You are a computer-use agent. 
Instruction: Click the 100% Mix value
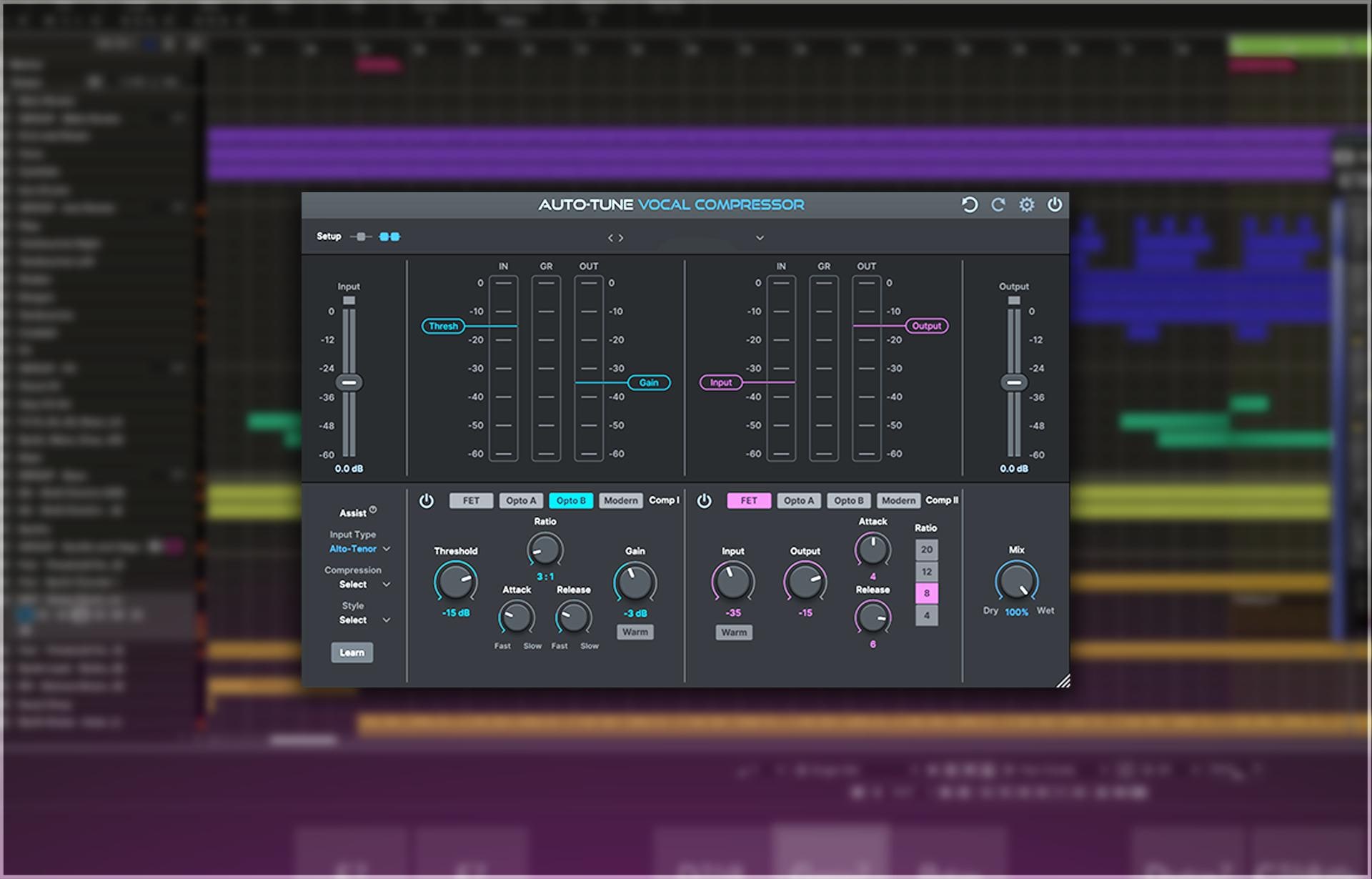1017,612
